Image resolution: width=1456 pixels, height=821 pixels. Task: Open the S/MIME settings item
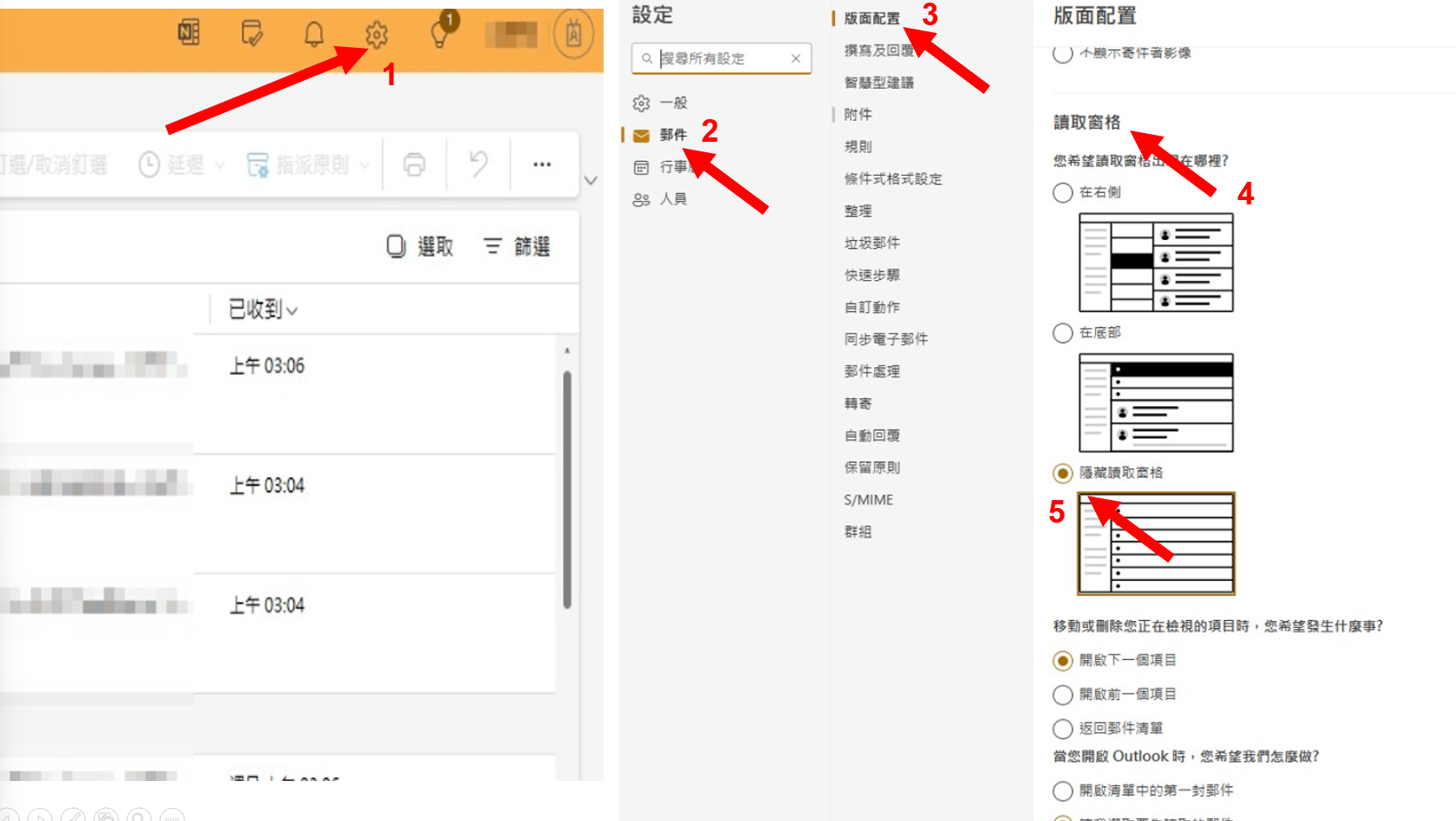point(868,500)
